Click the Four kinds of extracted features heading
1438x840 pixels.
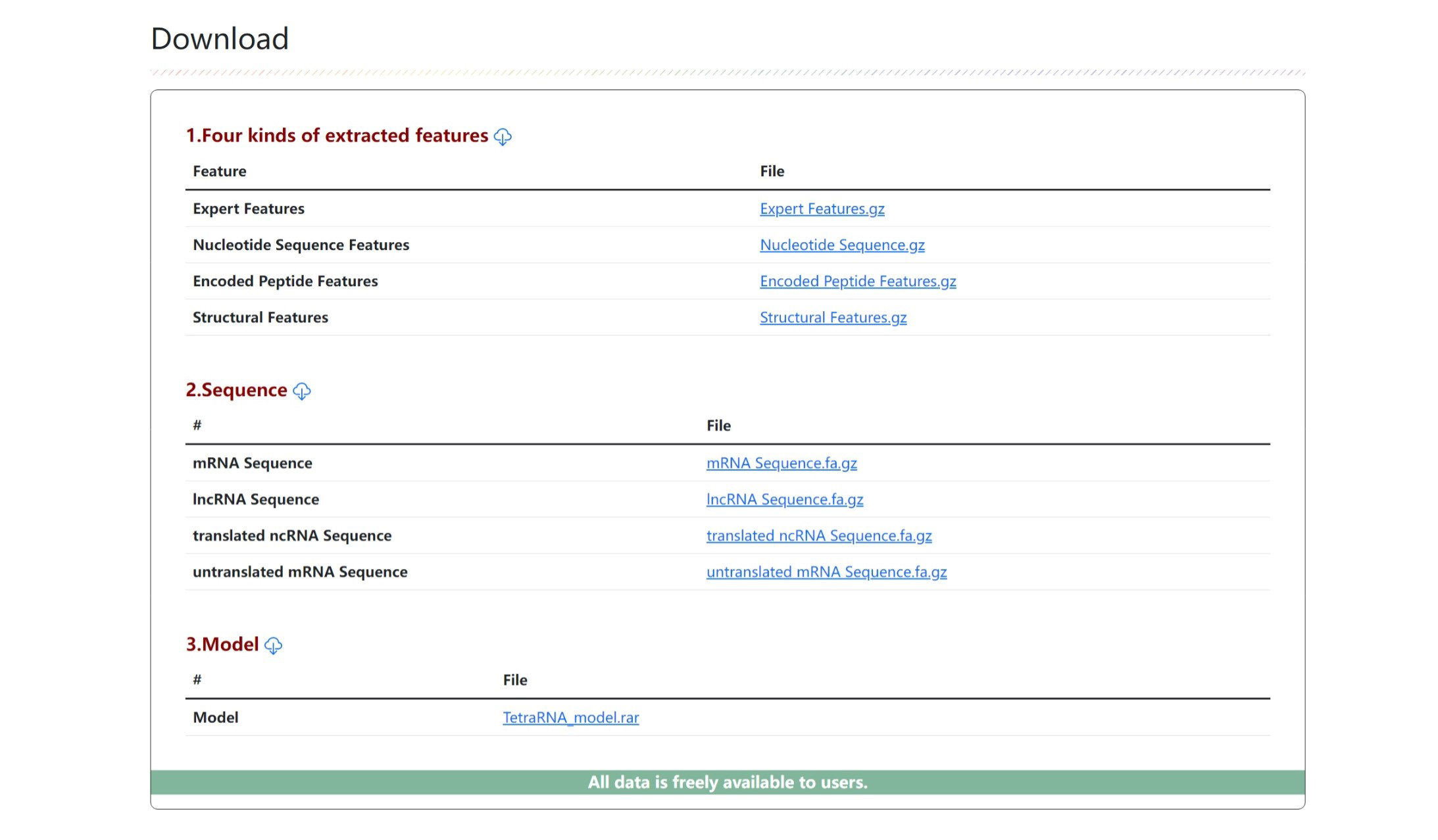[x=337, y=136]
